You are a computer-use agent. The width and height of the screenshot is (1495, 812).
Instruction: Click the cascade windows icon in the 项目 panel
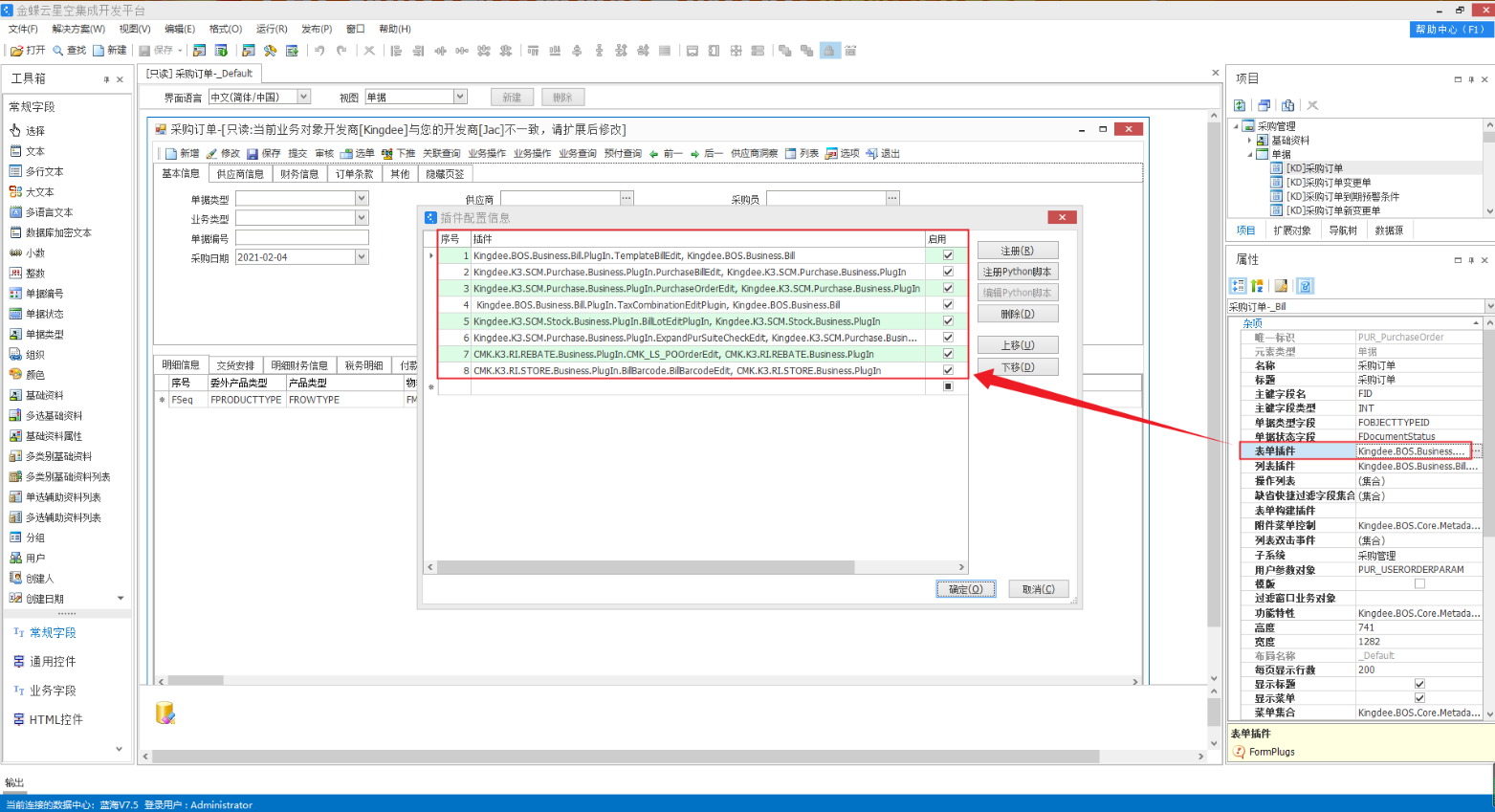tap(1264, 105)
